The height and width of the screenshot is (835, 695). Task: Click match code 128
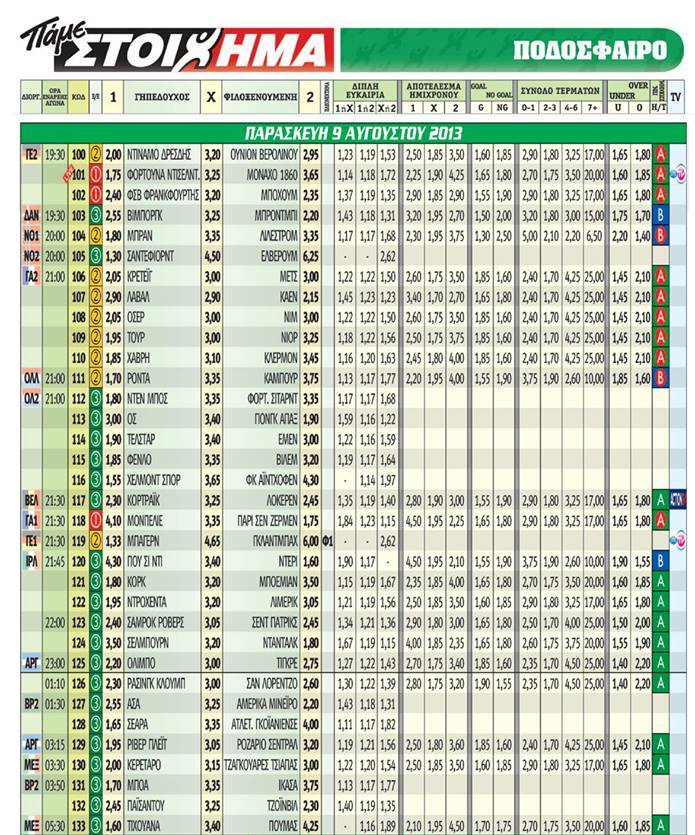(78, 724)
